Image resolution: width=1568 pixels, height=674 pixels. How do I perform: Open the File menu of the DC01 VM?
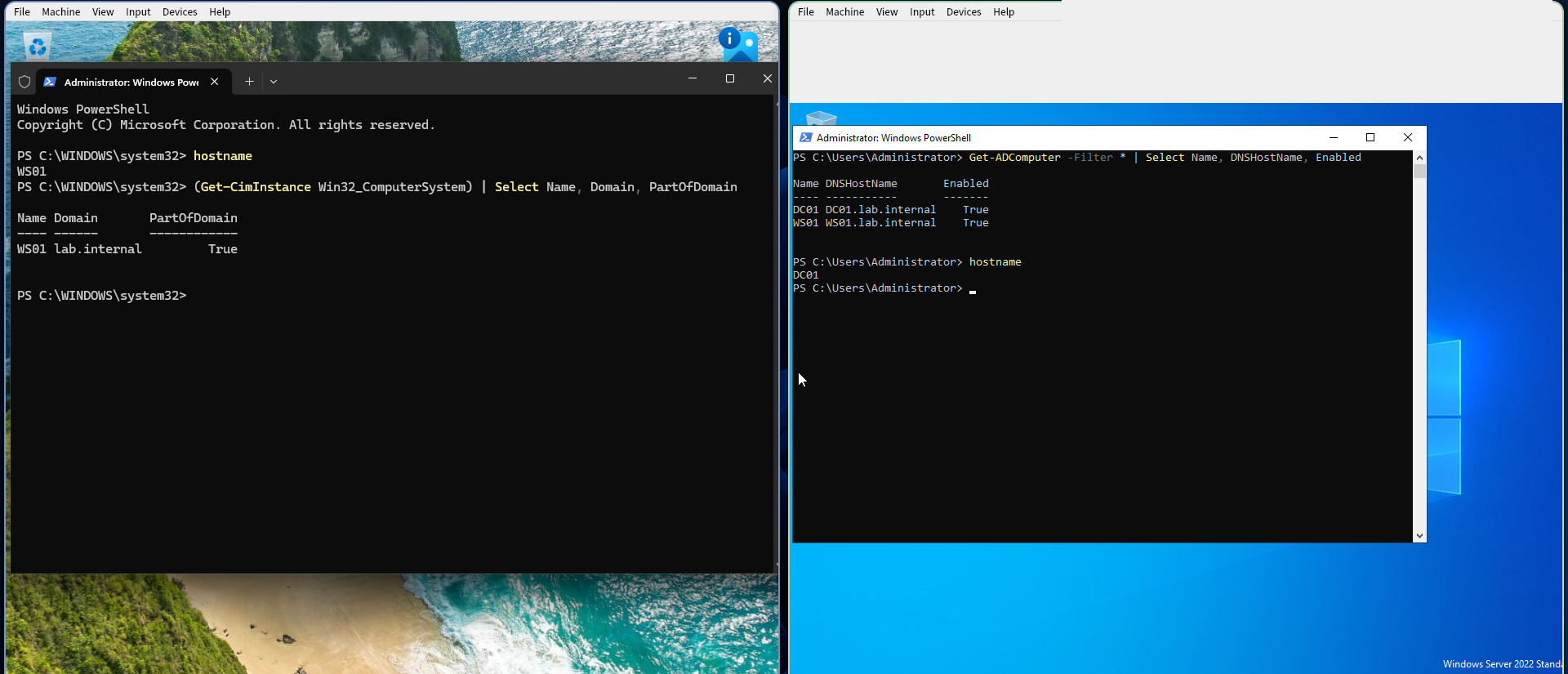[x=806, y=12]
